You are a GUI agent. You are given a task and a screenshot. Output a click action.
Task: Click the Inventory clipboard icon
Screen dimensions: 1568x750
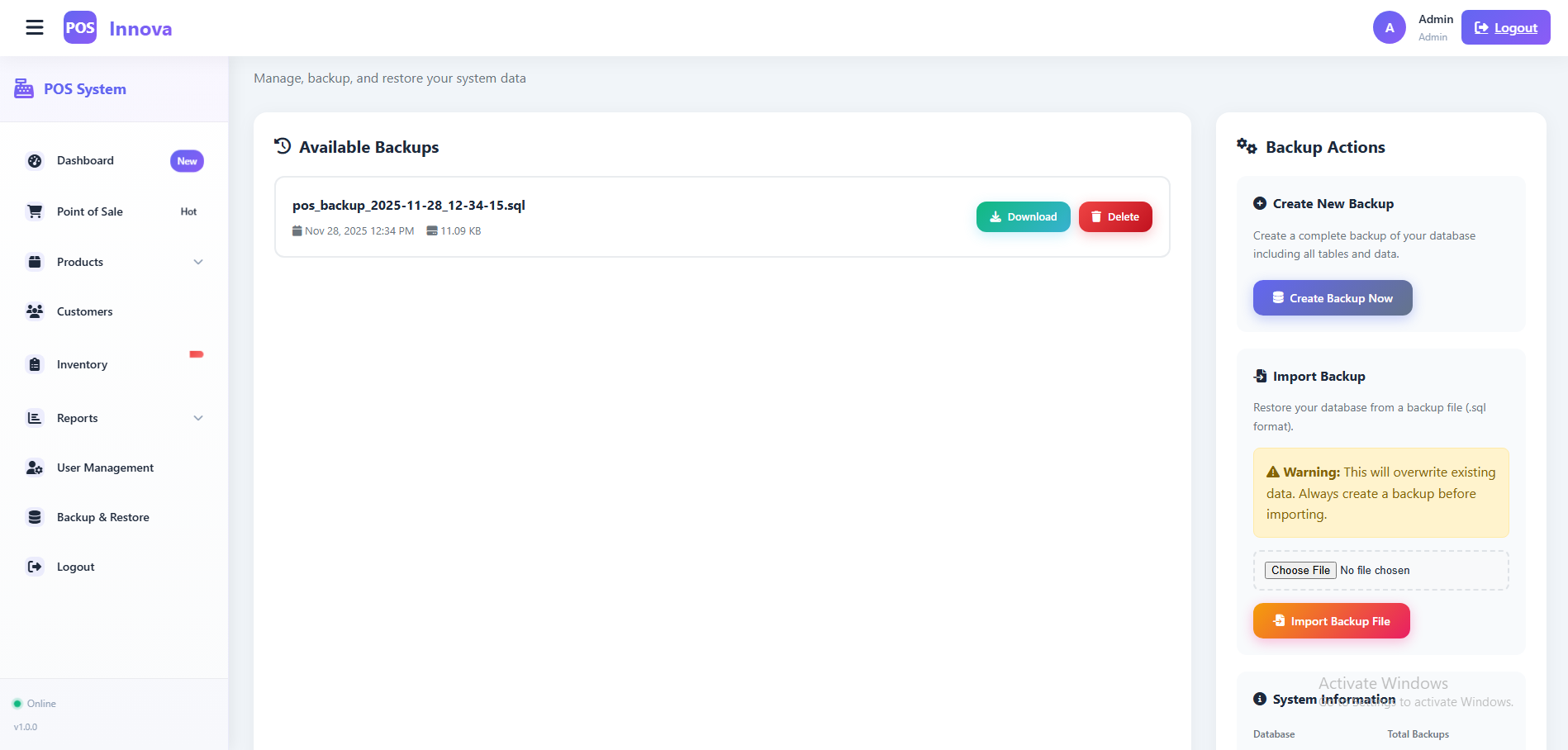pyautogui.click(x=35, y=364)
